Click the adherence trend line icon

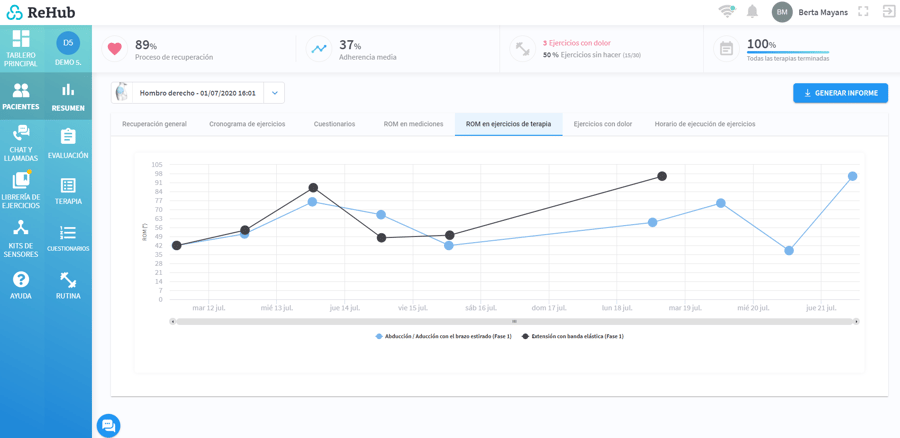tap(319, 49)
